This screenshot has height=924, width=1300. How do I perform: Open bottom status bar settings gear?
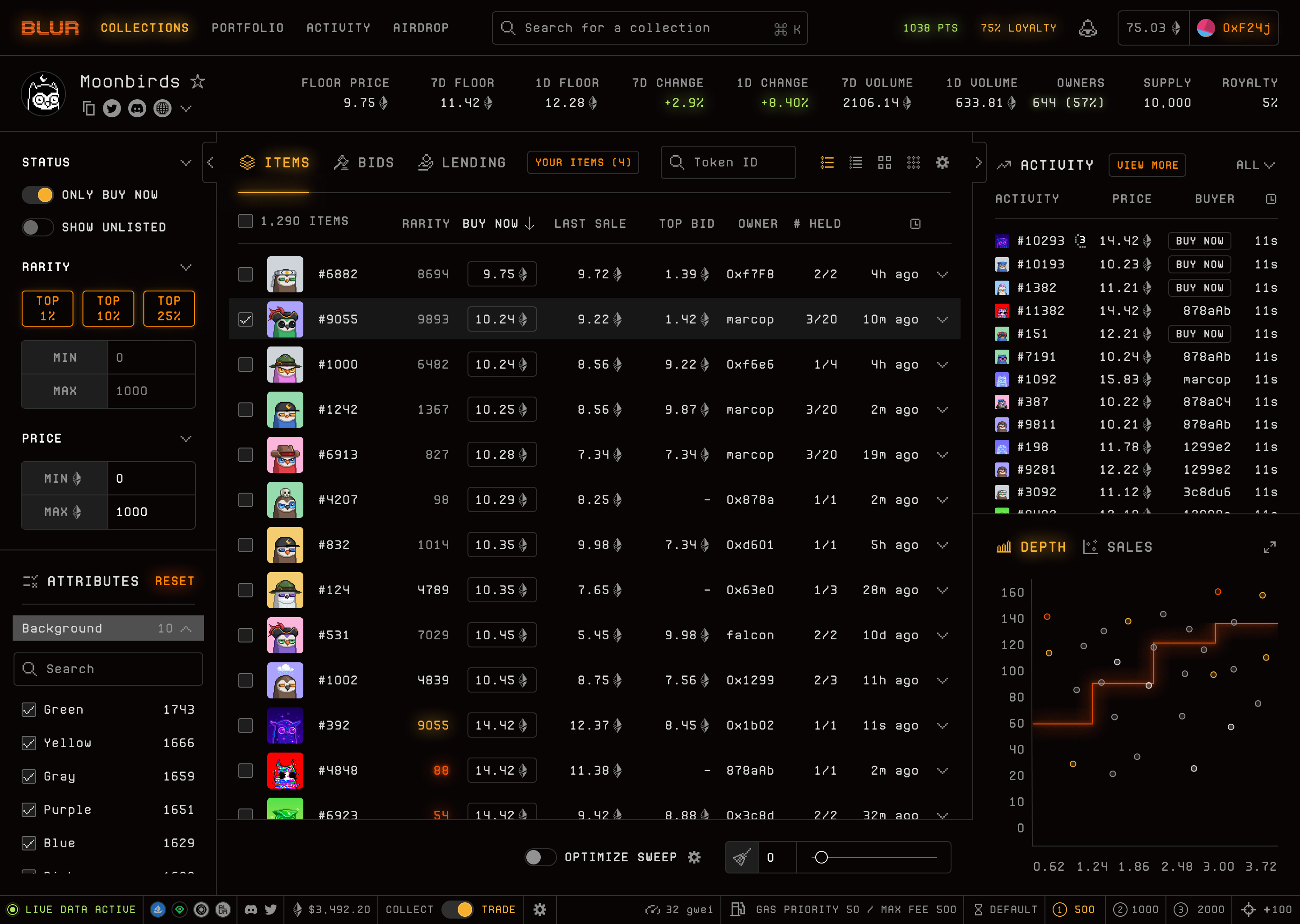click(x=539, y=909)
